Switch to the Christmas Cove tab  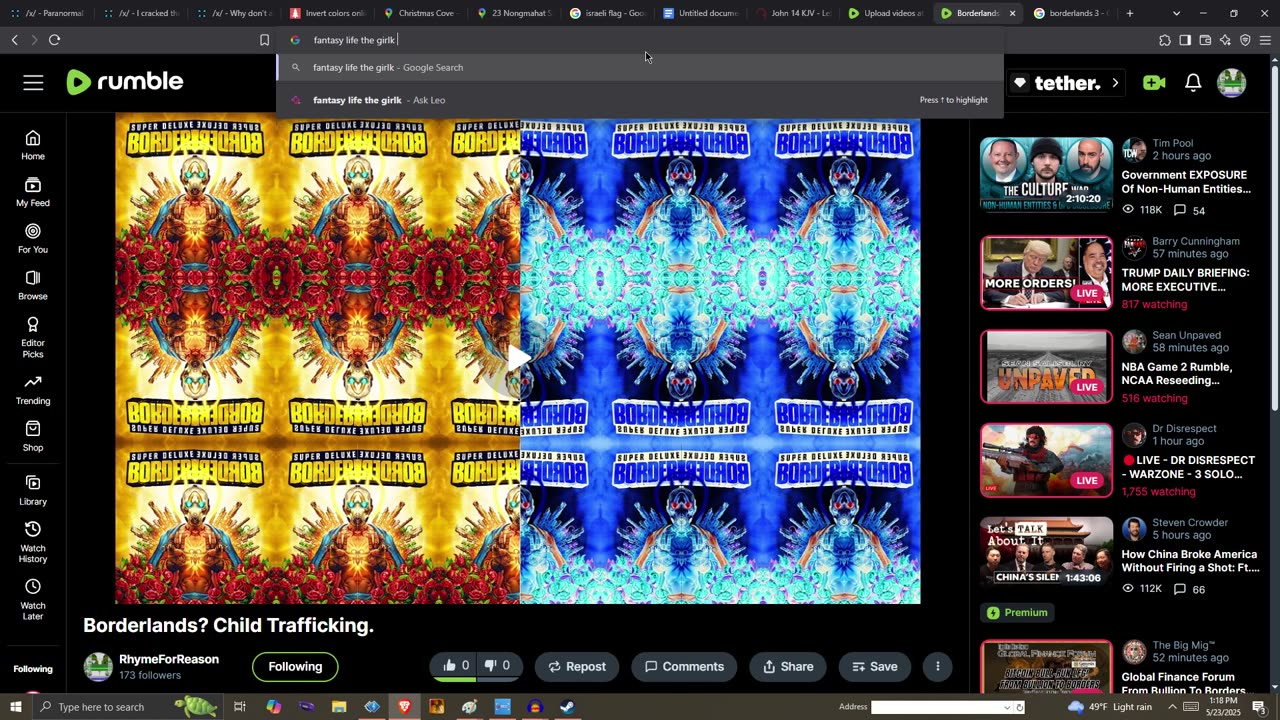click(x=420, y=13)
